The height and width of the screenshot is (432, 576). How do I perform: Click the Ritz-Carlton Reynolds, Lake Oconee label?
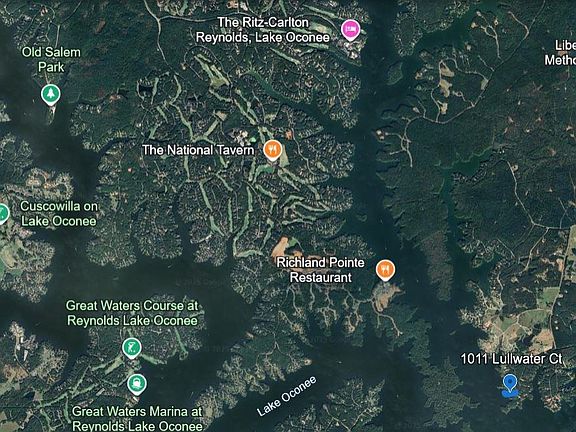pos(263,30)
